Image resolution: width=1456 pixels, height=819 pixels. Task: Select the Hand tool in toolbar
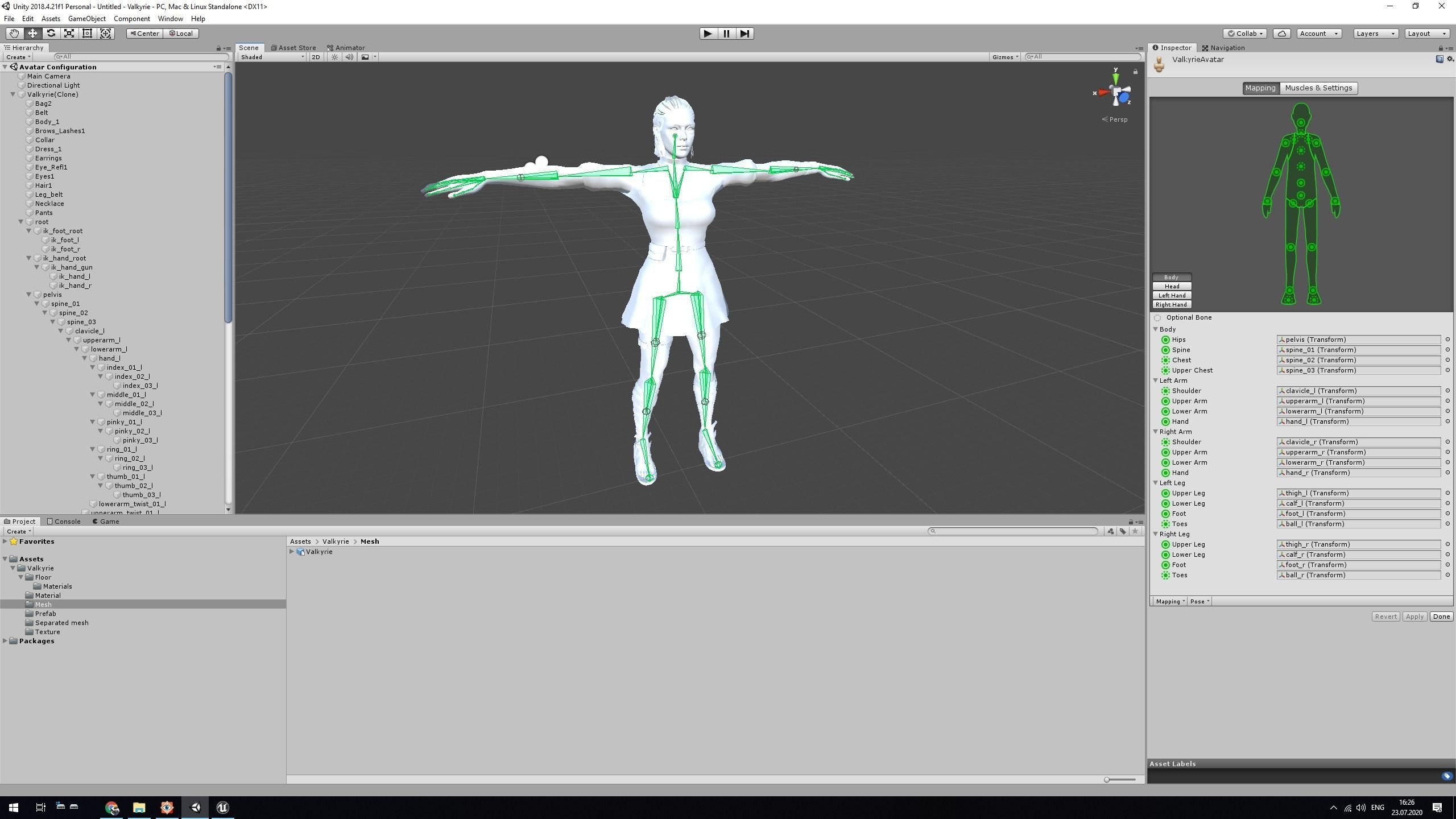pyautogui.click(x=14, y=34)
